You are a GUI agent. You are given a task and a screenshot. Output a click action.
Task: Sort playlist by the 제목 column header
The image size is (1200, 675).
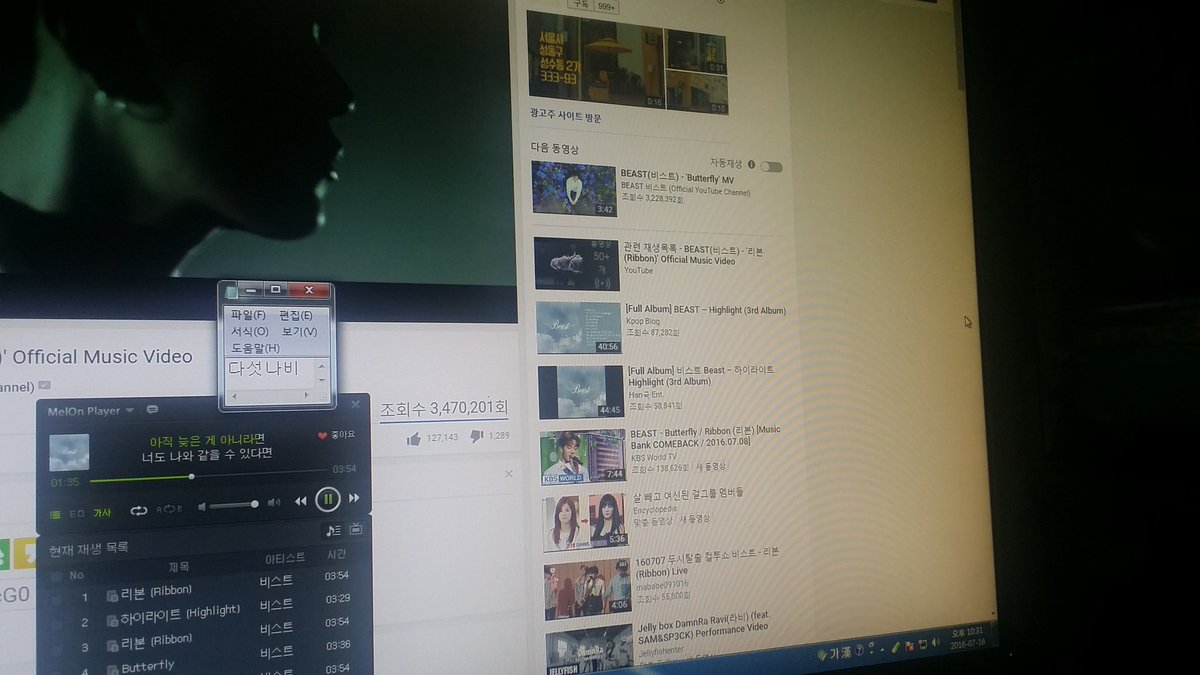[x=178, y=567]
